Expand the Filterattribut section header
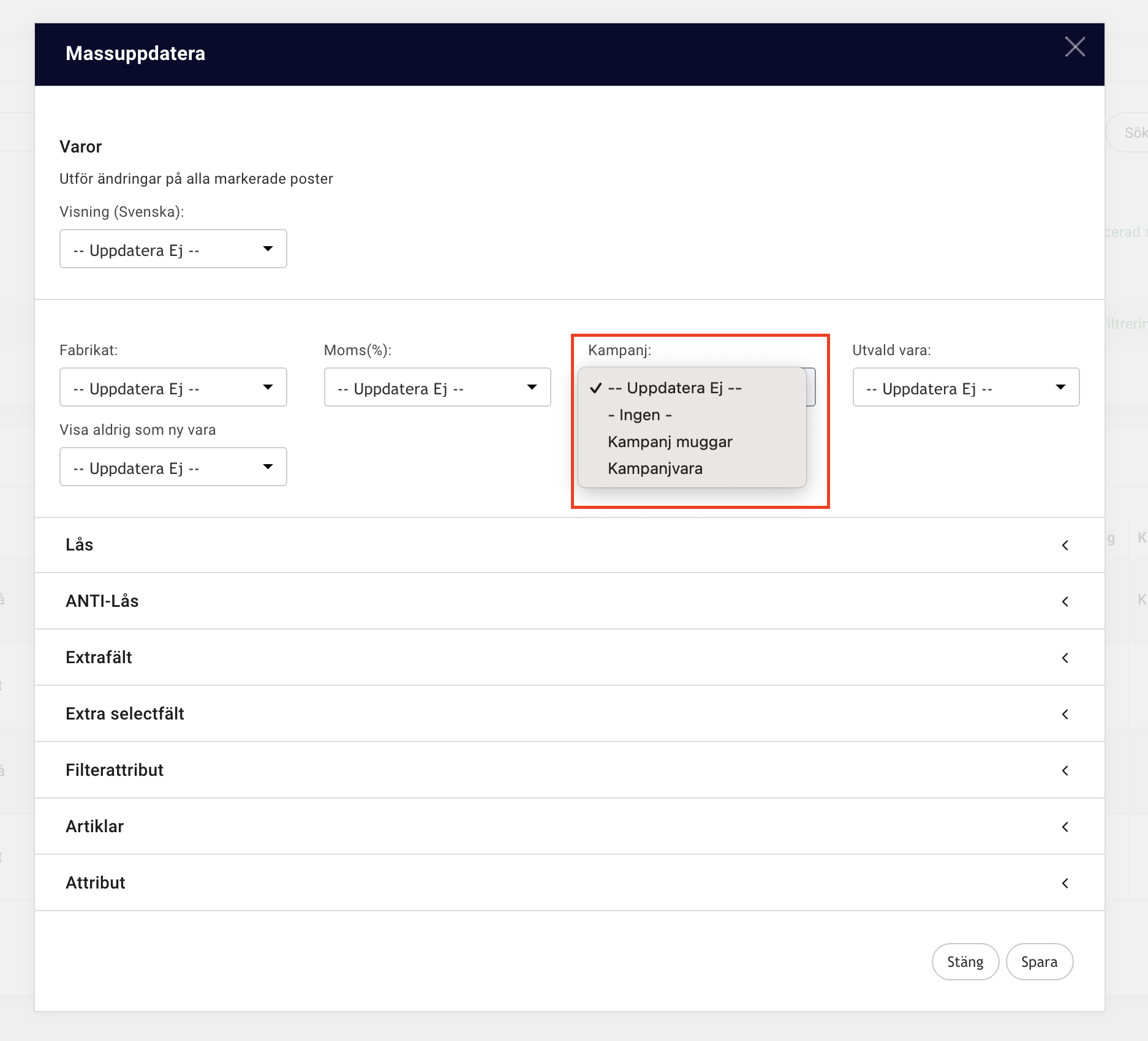Image resolution: width=1148 pixels, height=1041 pixels. pos(115,770)
